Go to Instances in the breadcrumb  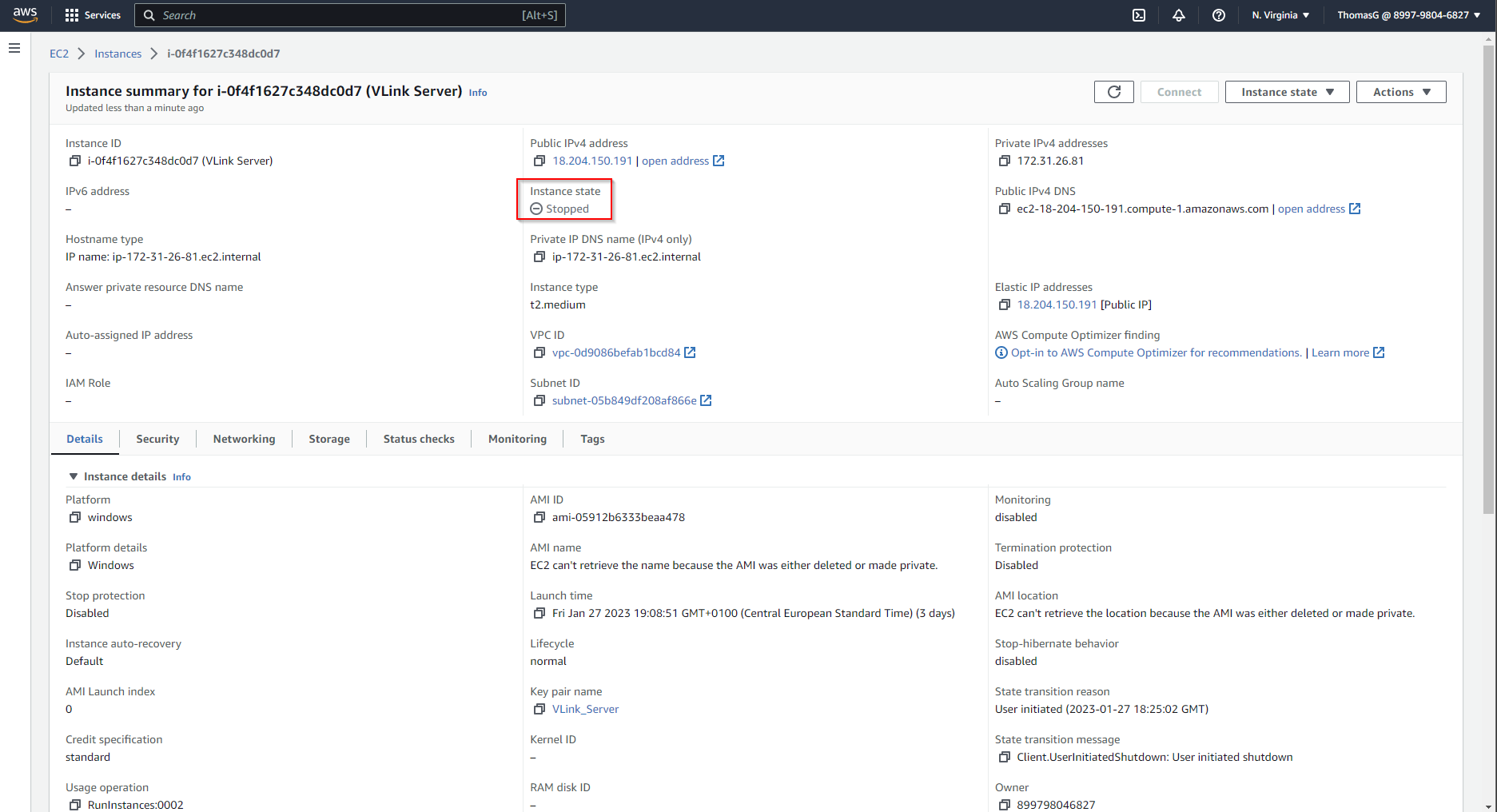pyautogui.click(x=117, y=54)
